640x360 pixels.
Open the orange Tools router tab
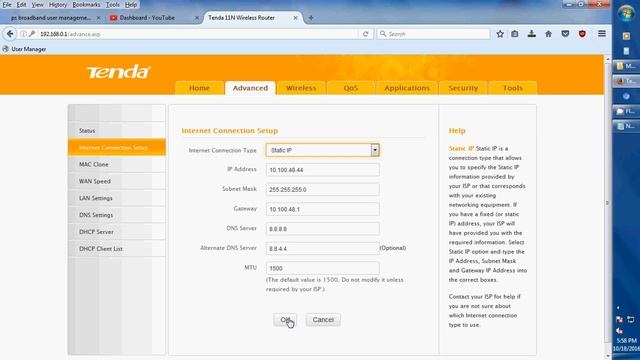pyautogui.click(x=513, y=88)
